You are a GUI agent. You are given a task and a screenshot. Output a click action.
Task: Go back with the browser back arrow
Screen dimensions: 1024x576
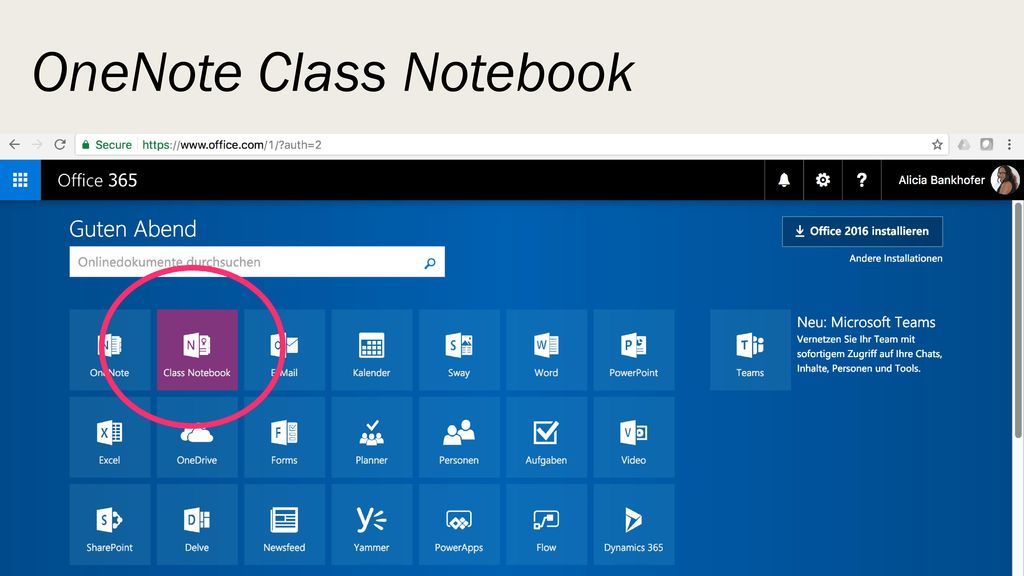(14, 144)
